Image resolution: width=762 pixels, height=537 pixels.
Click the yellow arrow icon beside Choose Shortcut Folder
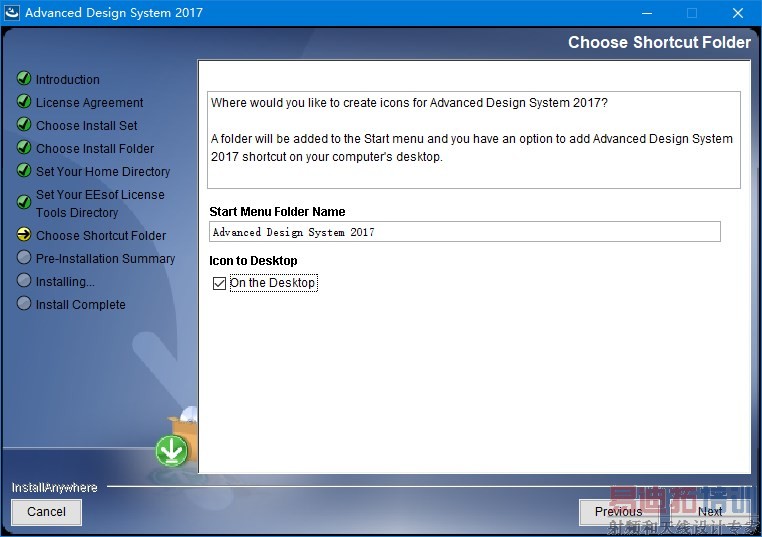pos(24,234)
